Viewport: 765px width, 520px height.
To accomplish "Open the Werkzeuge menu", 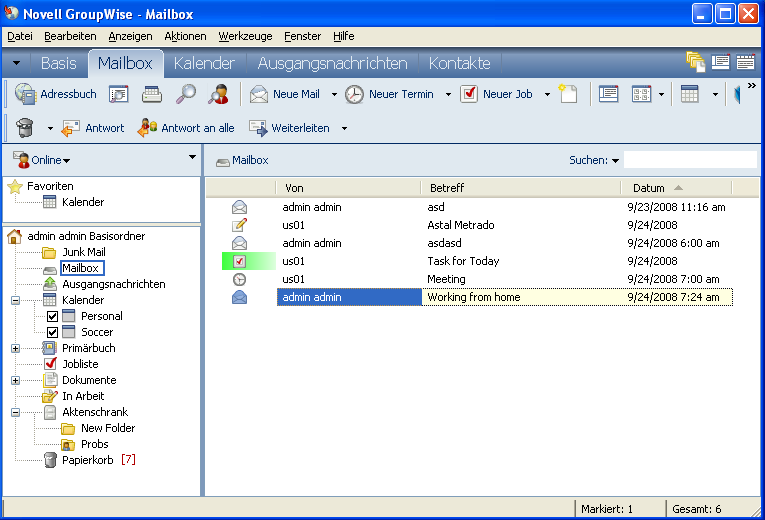I will click(245, 36).
